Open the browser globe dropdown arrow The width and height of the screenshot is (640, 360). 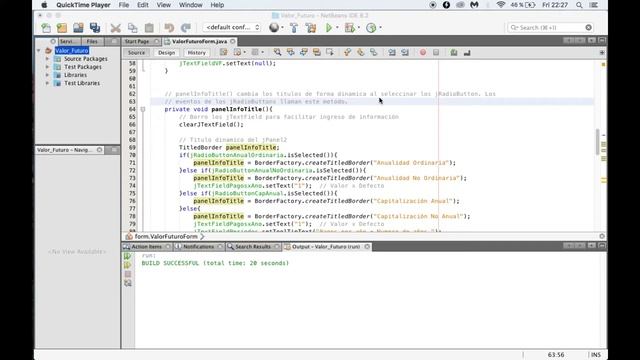[x=282, y=28]
